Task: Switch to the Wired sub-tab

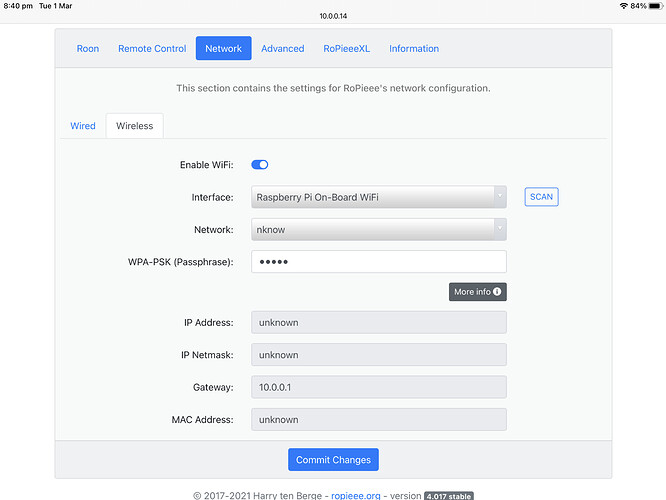Action: [83, 126]
